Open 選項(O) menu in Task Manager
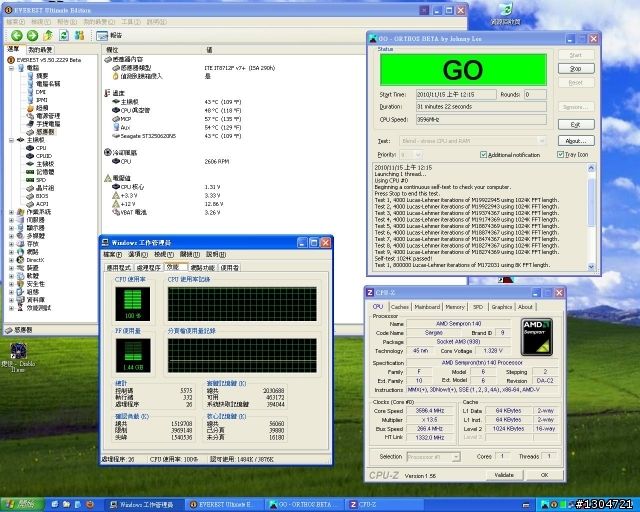 pos(138,254)
